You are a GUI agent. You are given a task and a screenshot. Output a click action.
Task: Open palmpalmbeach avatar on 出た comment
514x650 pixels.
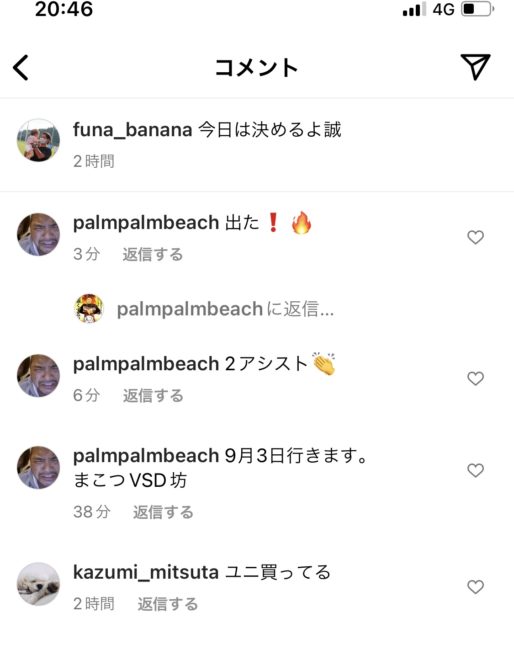click(x=38, y=235)
